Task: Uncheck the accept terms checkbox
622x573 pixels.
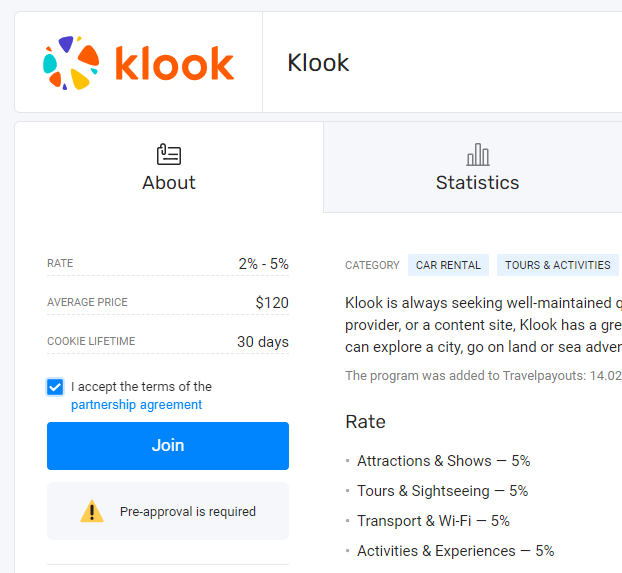Action: [x=55, y=387]
